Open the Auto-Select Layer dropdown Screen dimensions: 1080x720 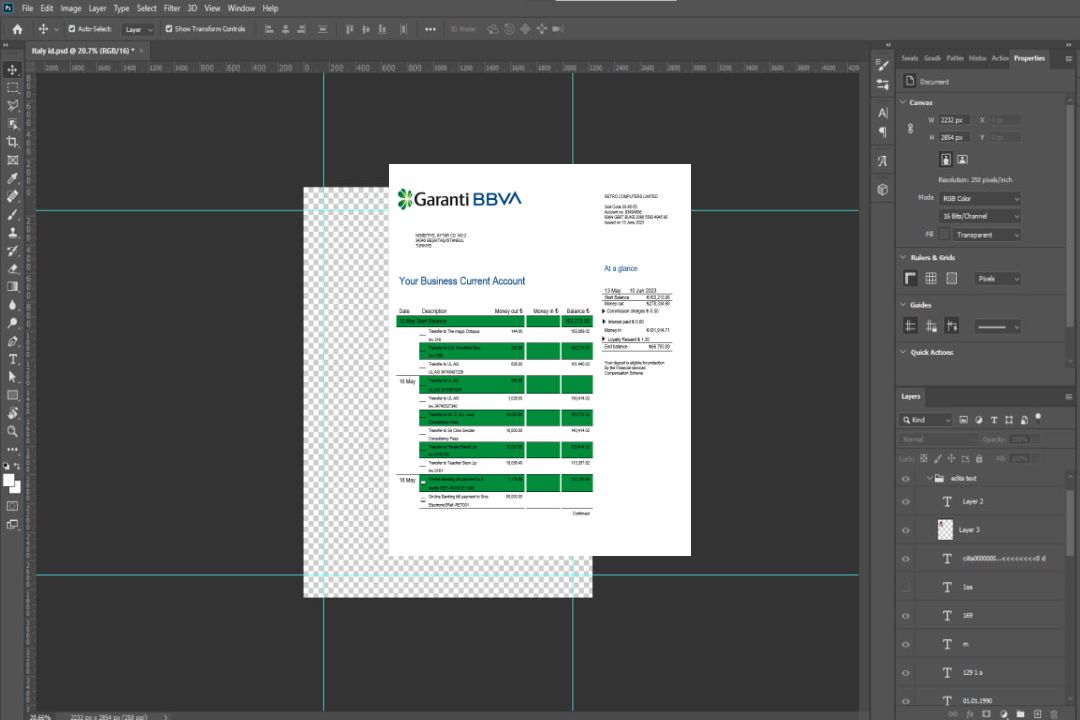coord(138,30)
